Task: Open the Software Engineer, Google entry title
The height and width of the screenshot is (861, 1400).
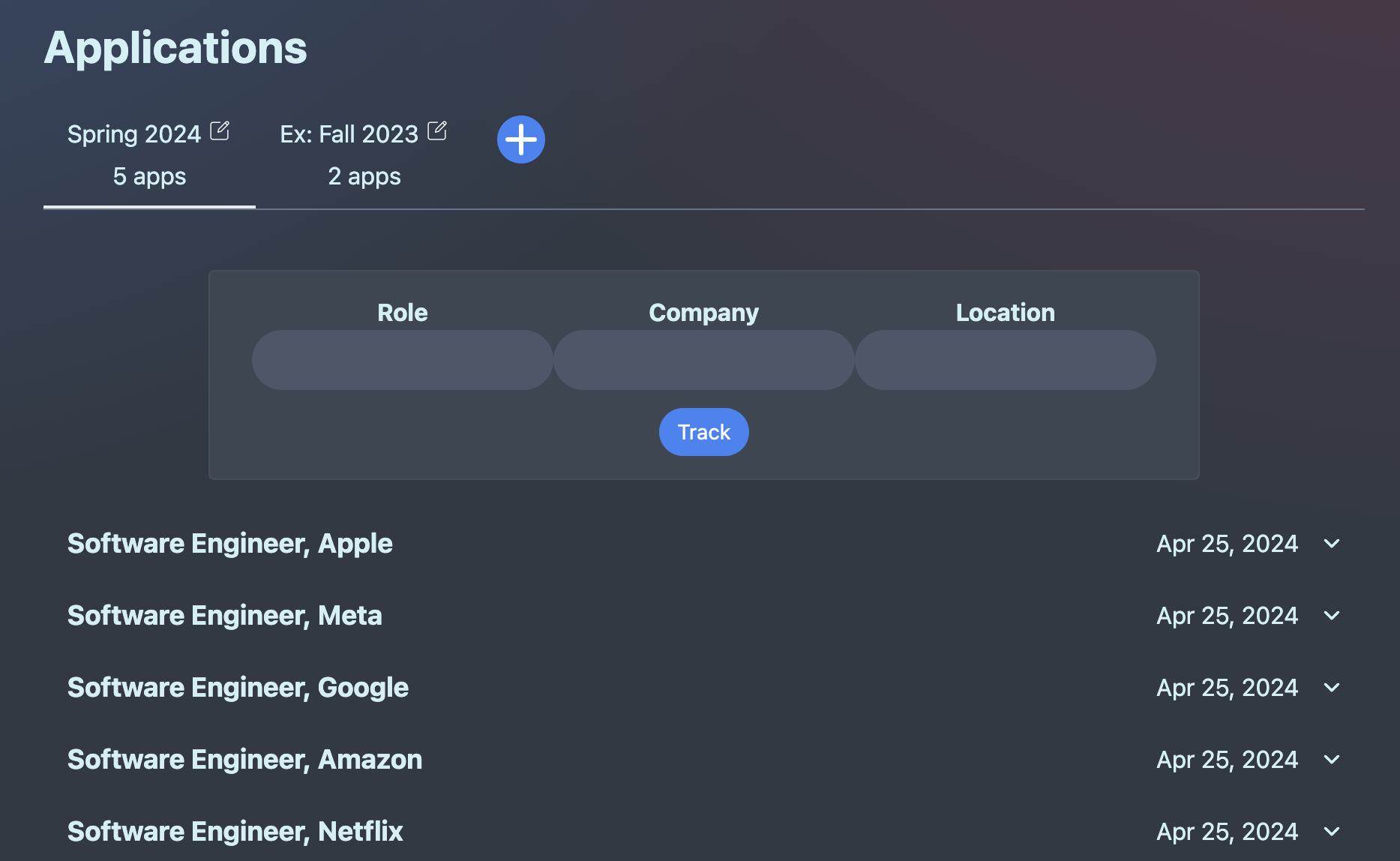Action: tap(238, 688)
